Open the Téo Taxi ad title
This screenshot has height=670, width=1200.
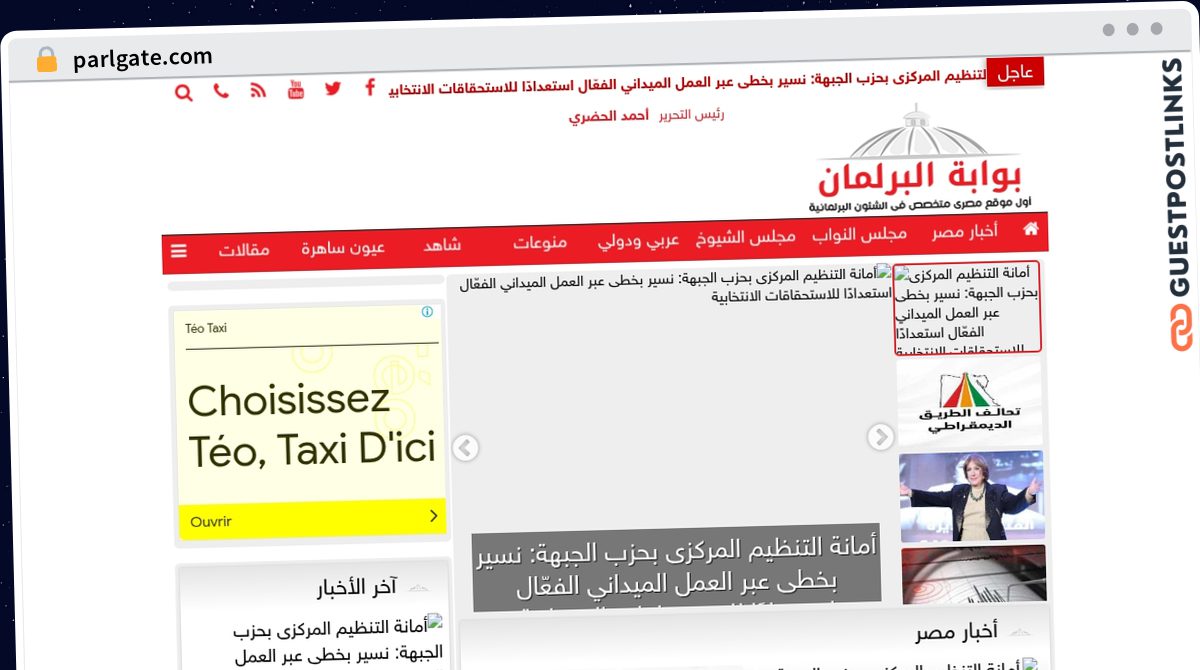coord(206,328)
